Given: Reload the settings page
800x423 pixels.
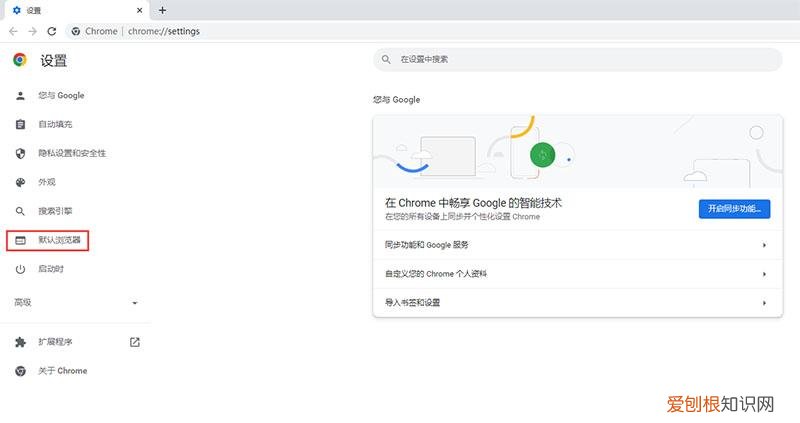Looking at the screenshot, I should pos(52,31).
